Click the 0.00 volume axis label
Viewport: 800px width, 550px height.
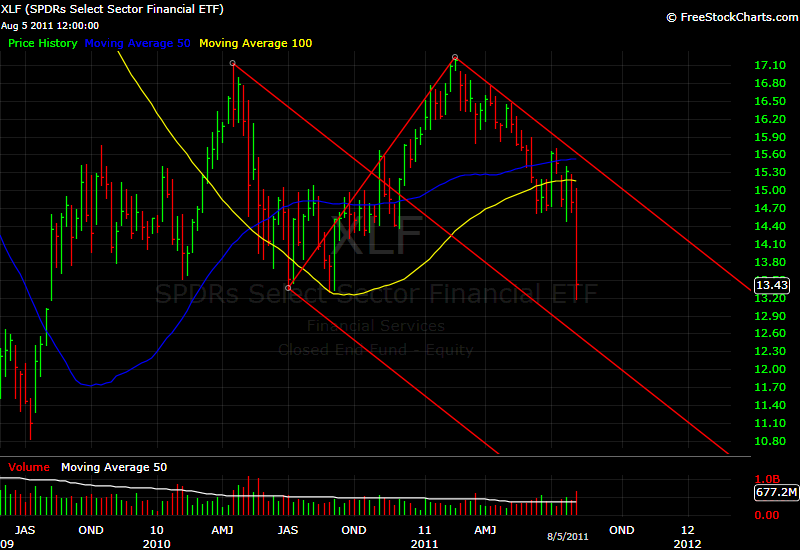(x=767, y=515)
